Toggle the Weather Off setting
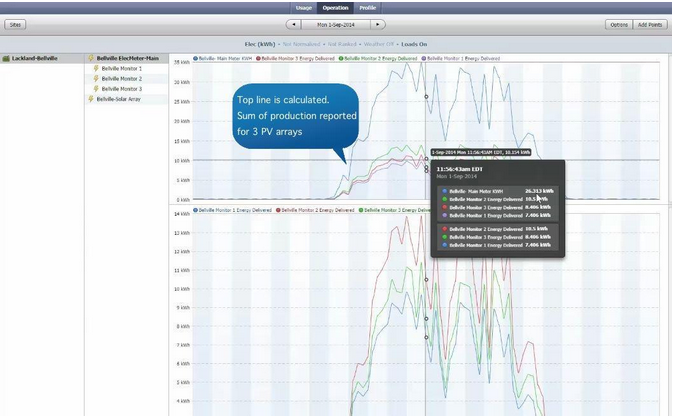This screenshot has width=673, height=417. coord(379,44)
